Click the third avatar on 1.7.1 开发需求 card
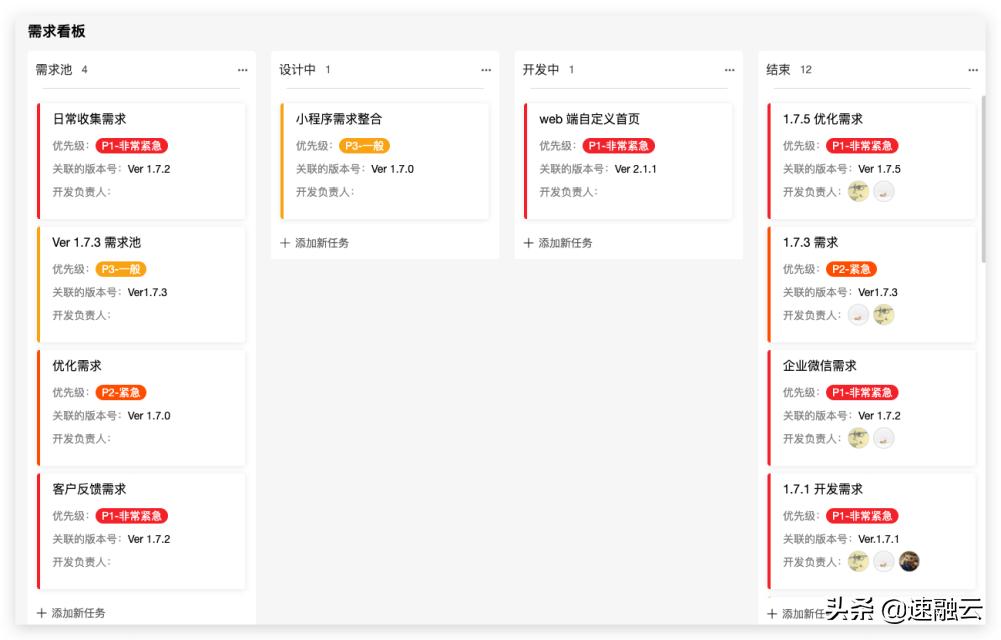The width and height of the screenshot is (1001, 640). tap(907, 561)
